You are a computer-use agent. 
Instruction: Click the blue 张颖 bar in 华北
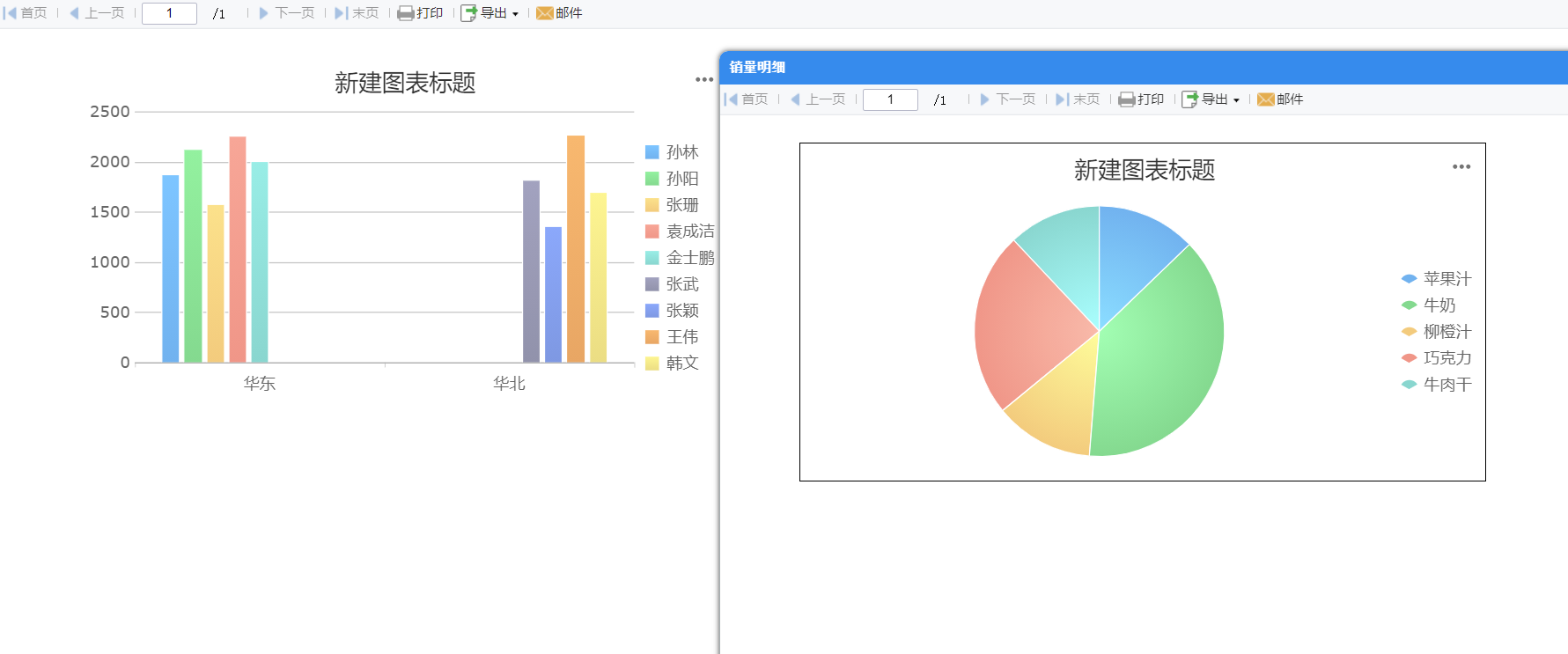click(x=553, y=294)
